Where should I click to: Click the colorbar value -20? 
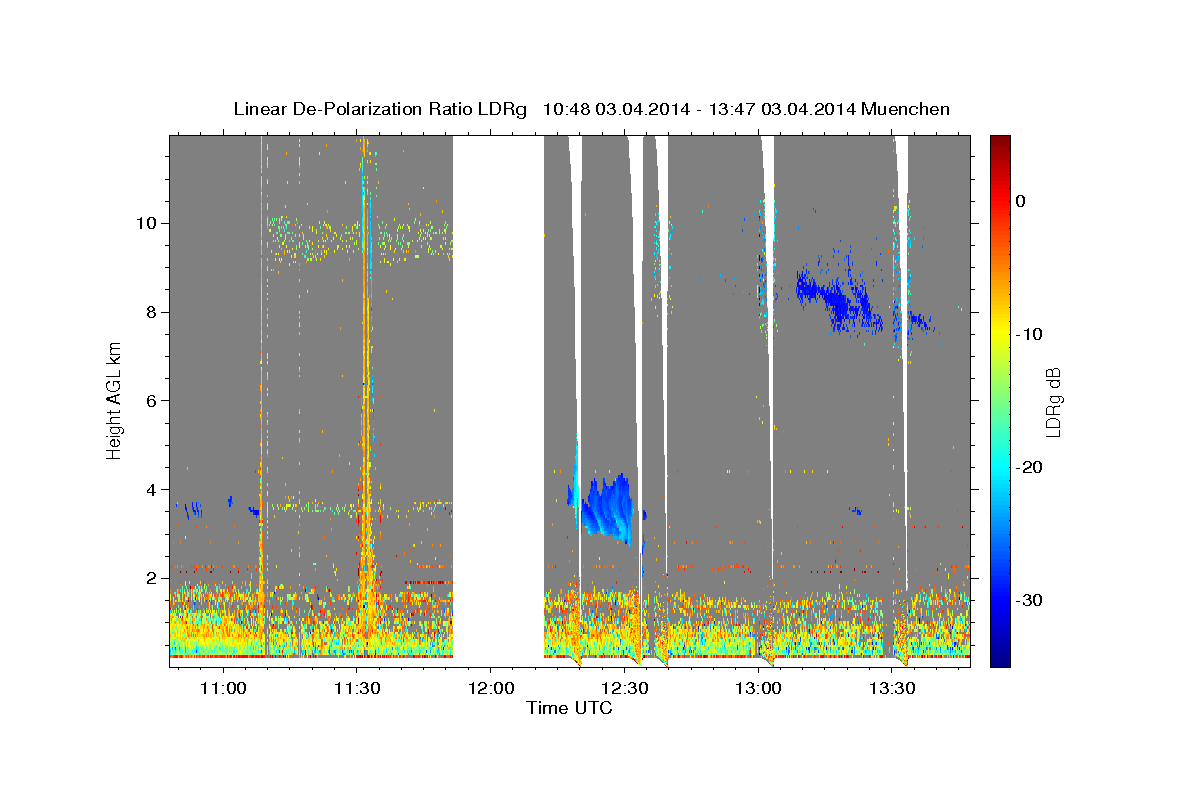pos(1029,467)
